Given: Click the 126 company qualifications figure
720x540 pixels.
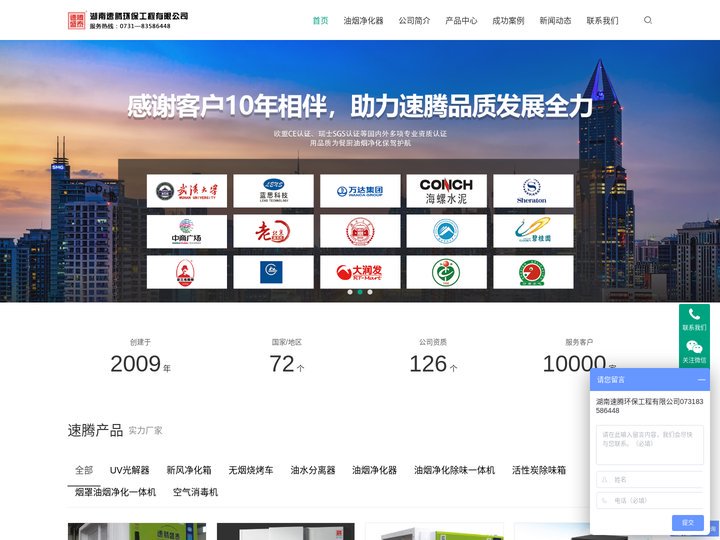Looking at the screenshot, I should tap(428, 364).
